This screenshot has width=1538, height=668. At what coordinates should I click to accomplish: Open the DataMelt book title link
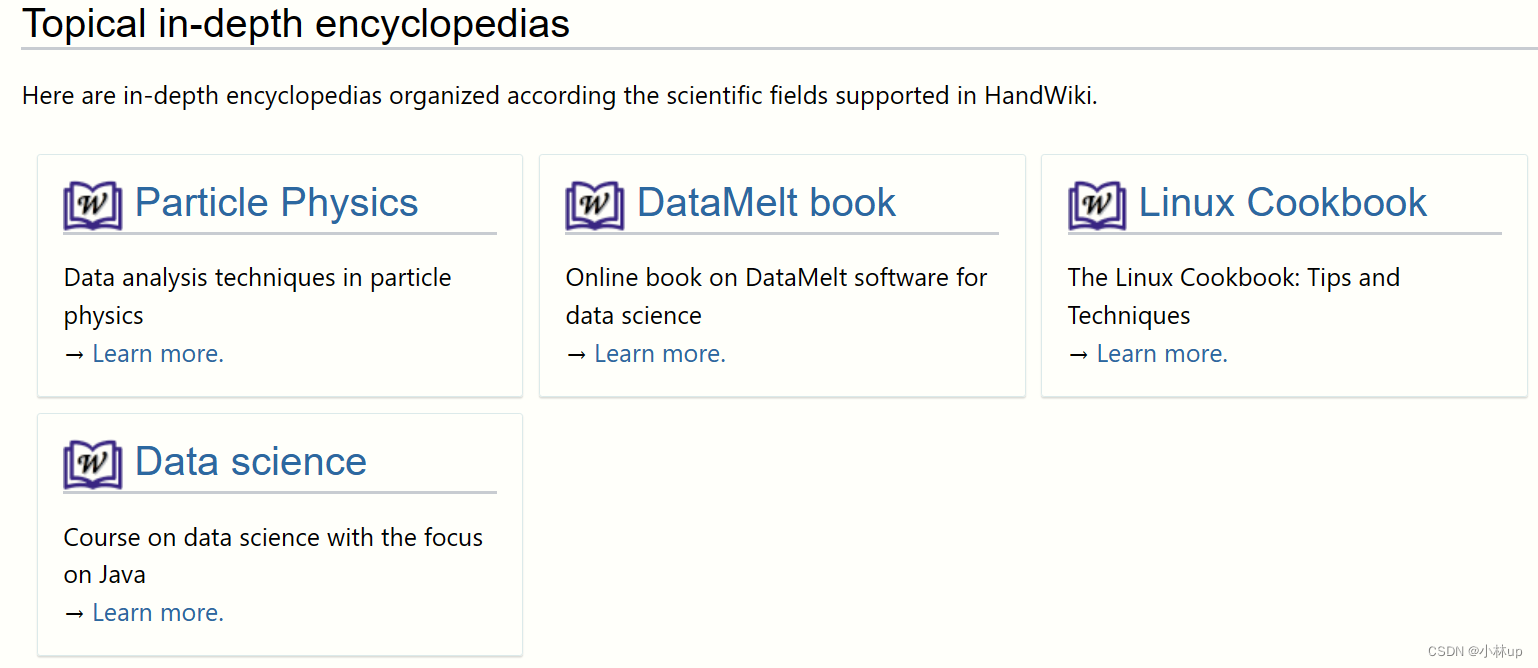(765, 203)
